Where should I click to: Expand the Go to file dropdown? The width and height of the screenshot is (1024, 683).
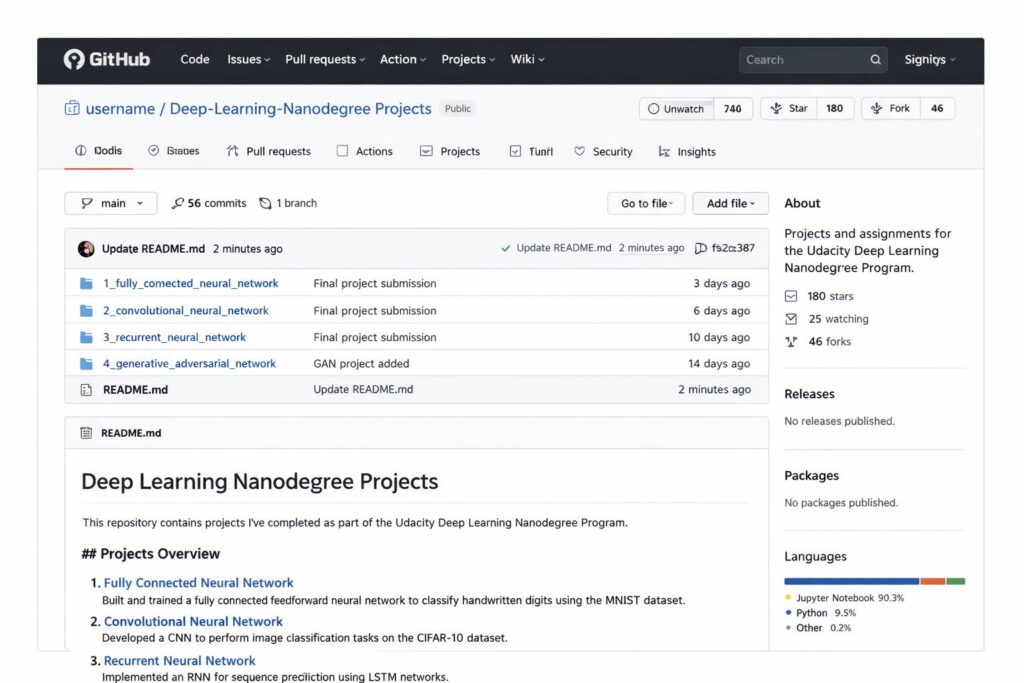646,203
